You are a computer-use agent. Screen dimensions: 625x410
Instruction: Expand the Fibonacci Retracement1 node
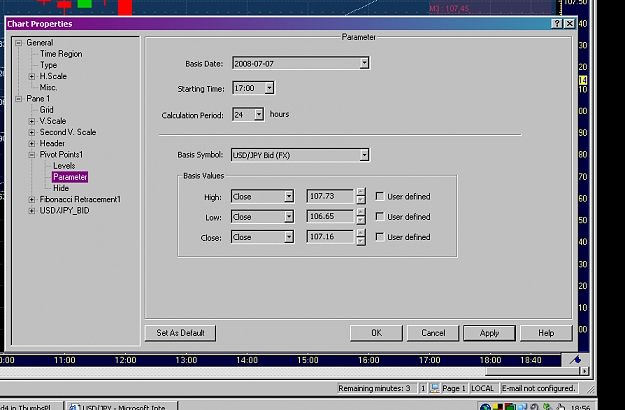[x=32, y=199]
